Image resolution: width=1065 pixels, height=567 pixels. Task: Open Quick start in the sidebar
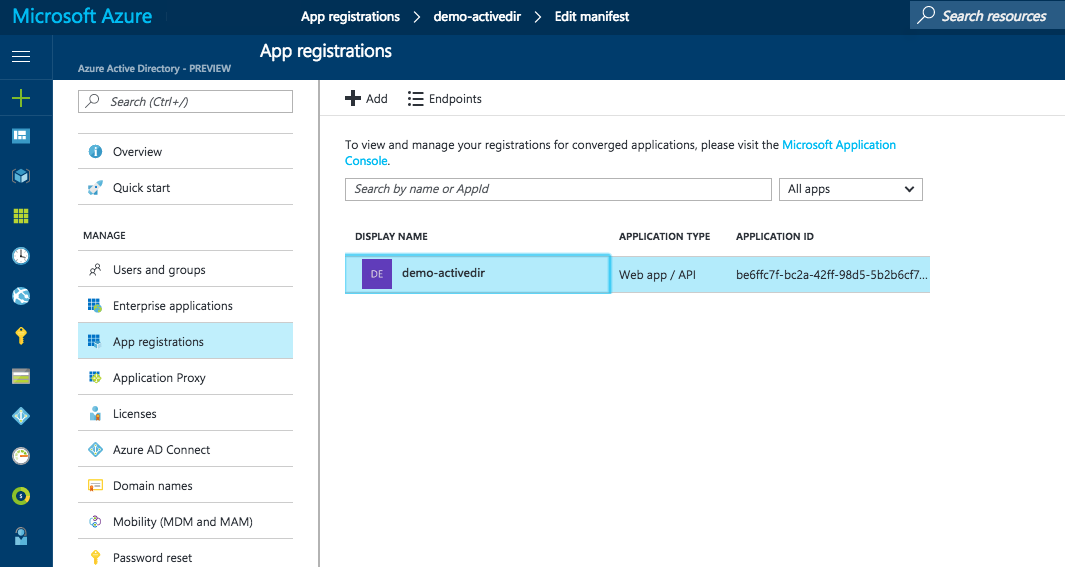point(185,187)
